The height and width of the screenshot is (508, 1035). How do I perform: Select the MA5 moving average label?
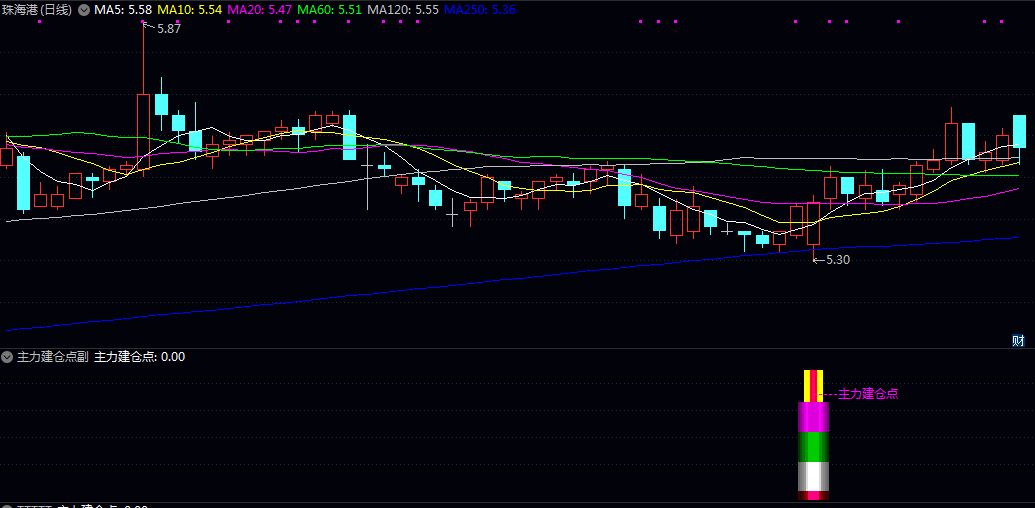pos(123,9)
